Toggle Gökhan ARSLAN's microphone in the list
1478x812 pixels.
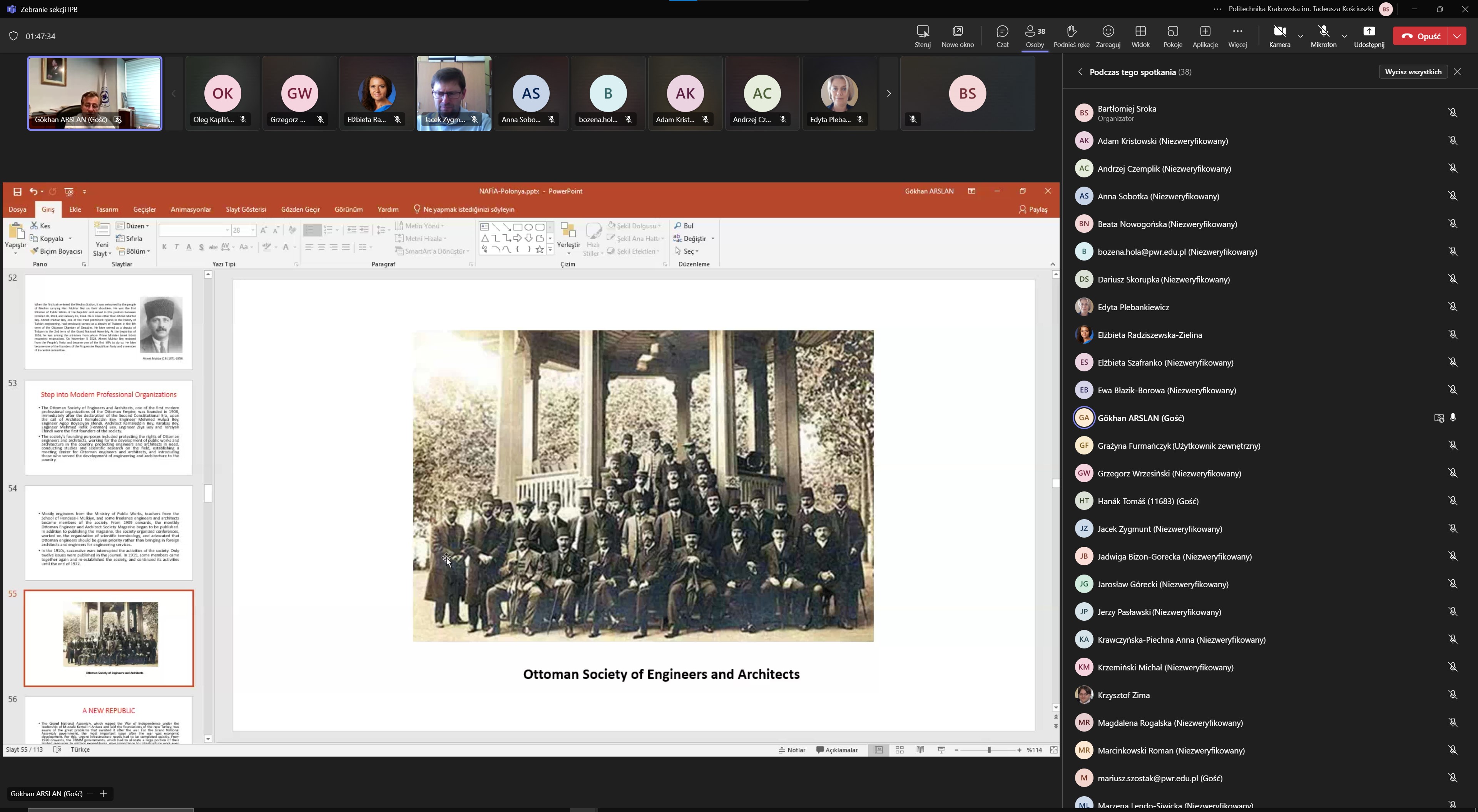tap(1453, 418)
